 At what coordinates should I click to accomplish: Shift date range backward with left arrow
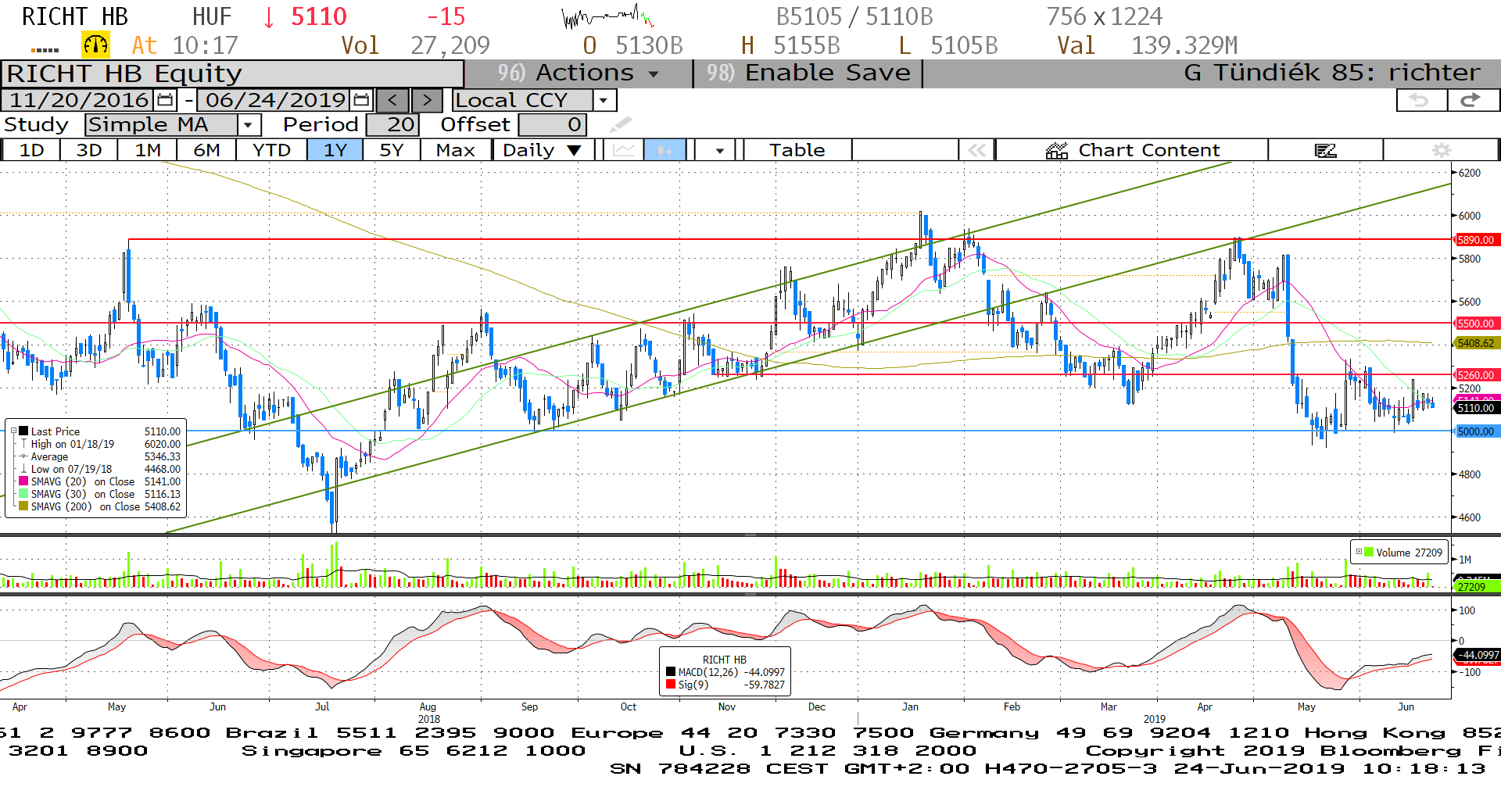tap(392, 100)
